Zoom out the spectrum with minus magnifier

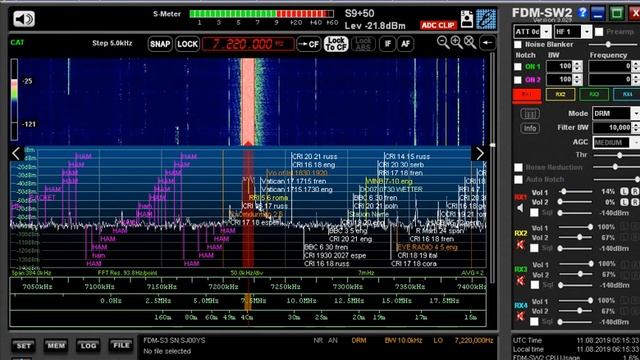[443, 42]
